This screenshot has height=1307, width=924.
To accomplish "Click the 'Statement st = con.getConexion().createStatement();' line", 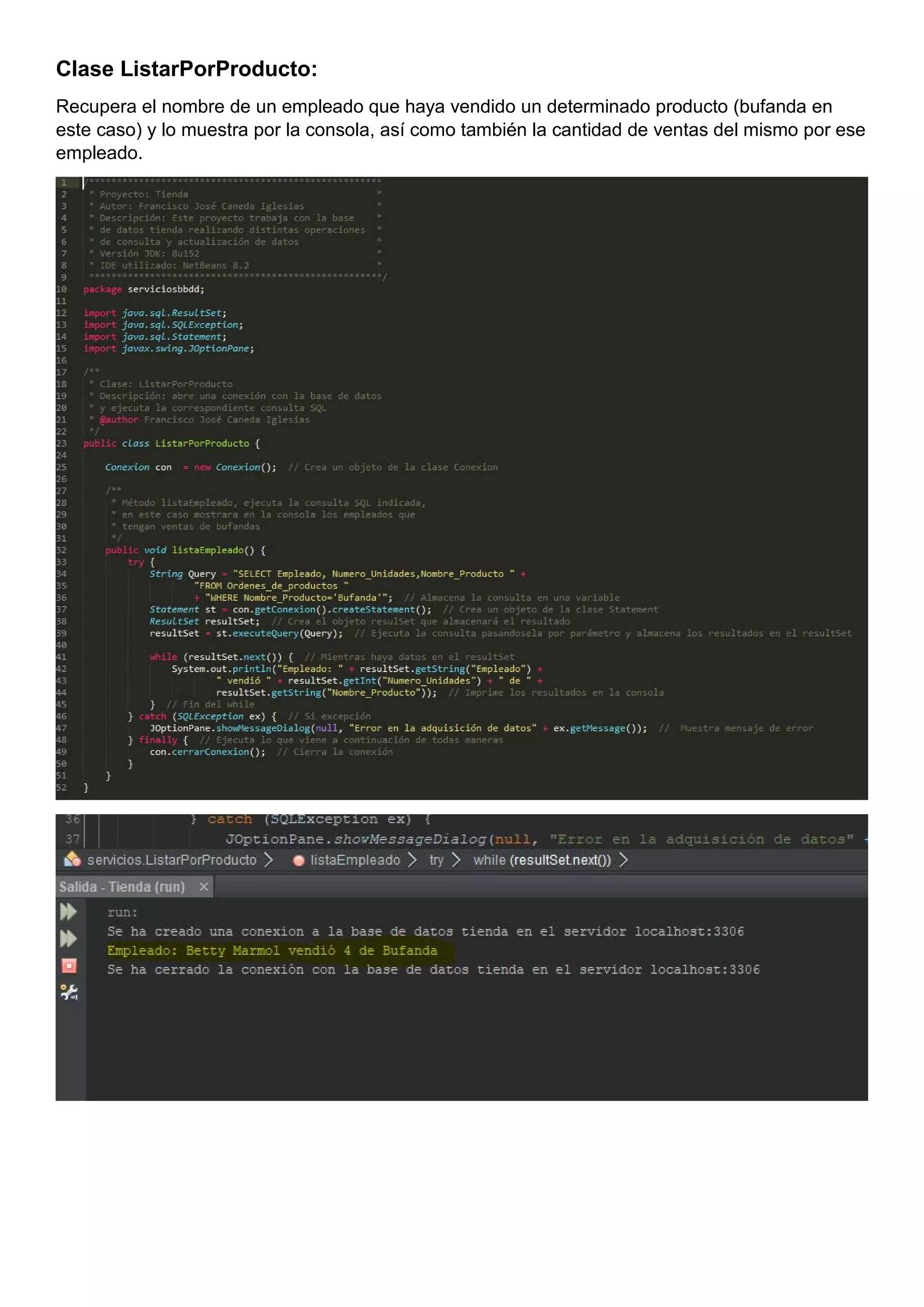I will [x=291, y=610].
